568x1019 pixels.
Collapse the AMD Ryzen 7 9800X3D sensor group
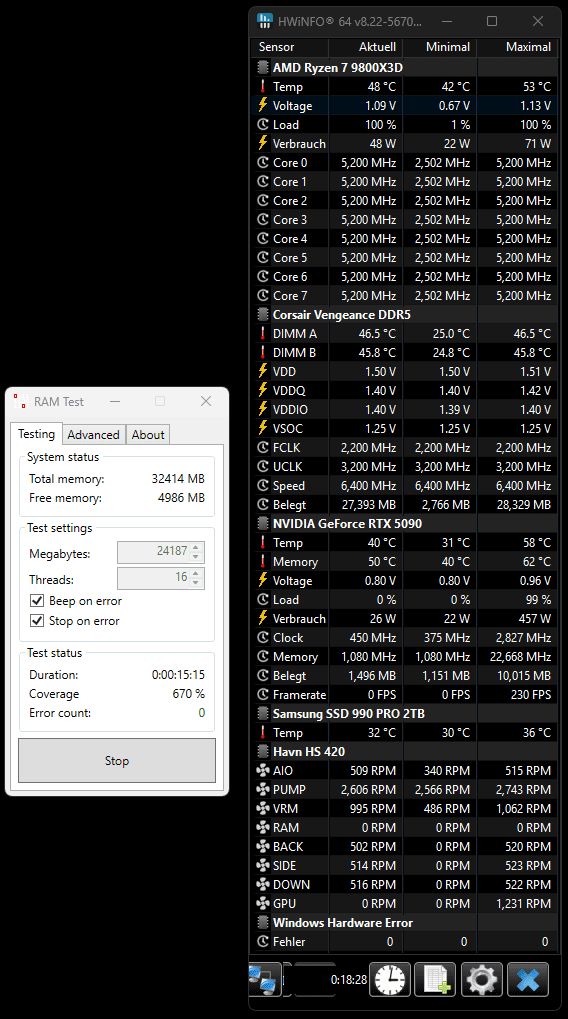[263, 68]
